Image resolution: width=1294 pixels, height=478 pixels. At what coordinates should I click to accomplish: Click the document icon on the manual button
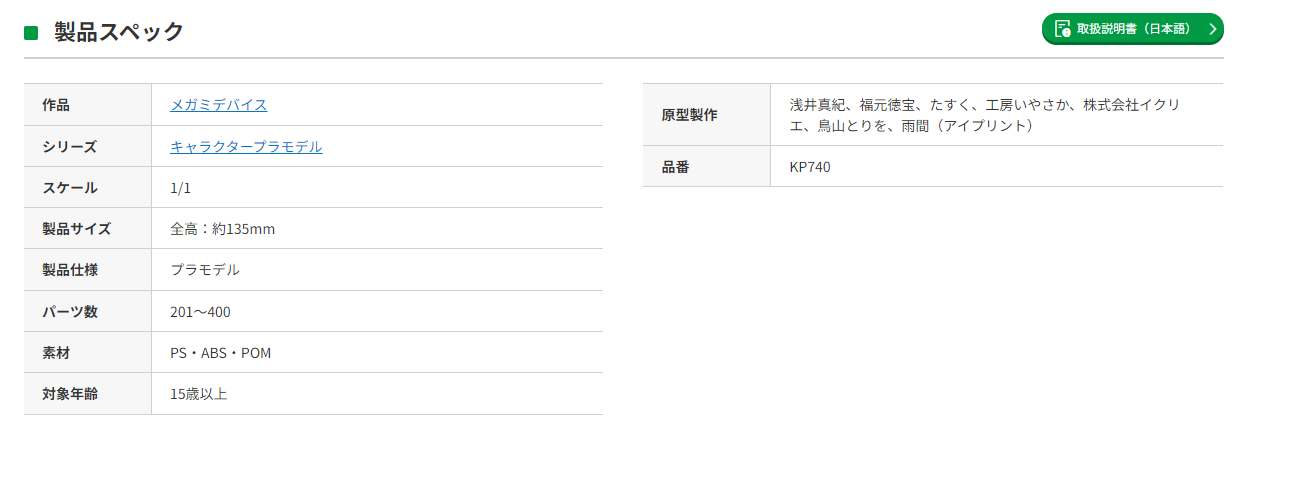pos(1063,29)
